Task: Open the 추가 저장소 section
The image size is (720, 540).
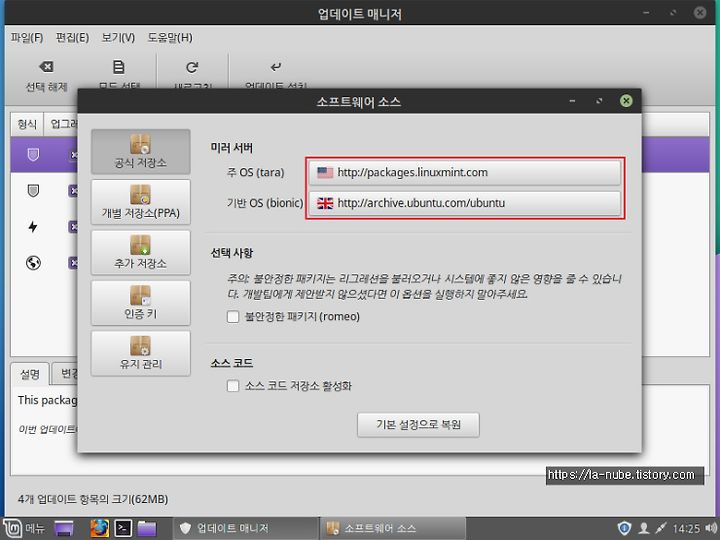Action: (141, 253)
